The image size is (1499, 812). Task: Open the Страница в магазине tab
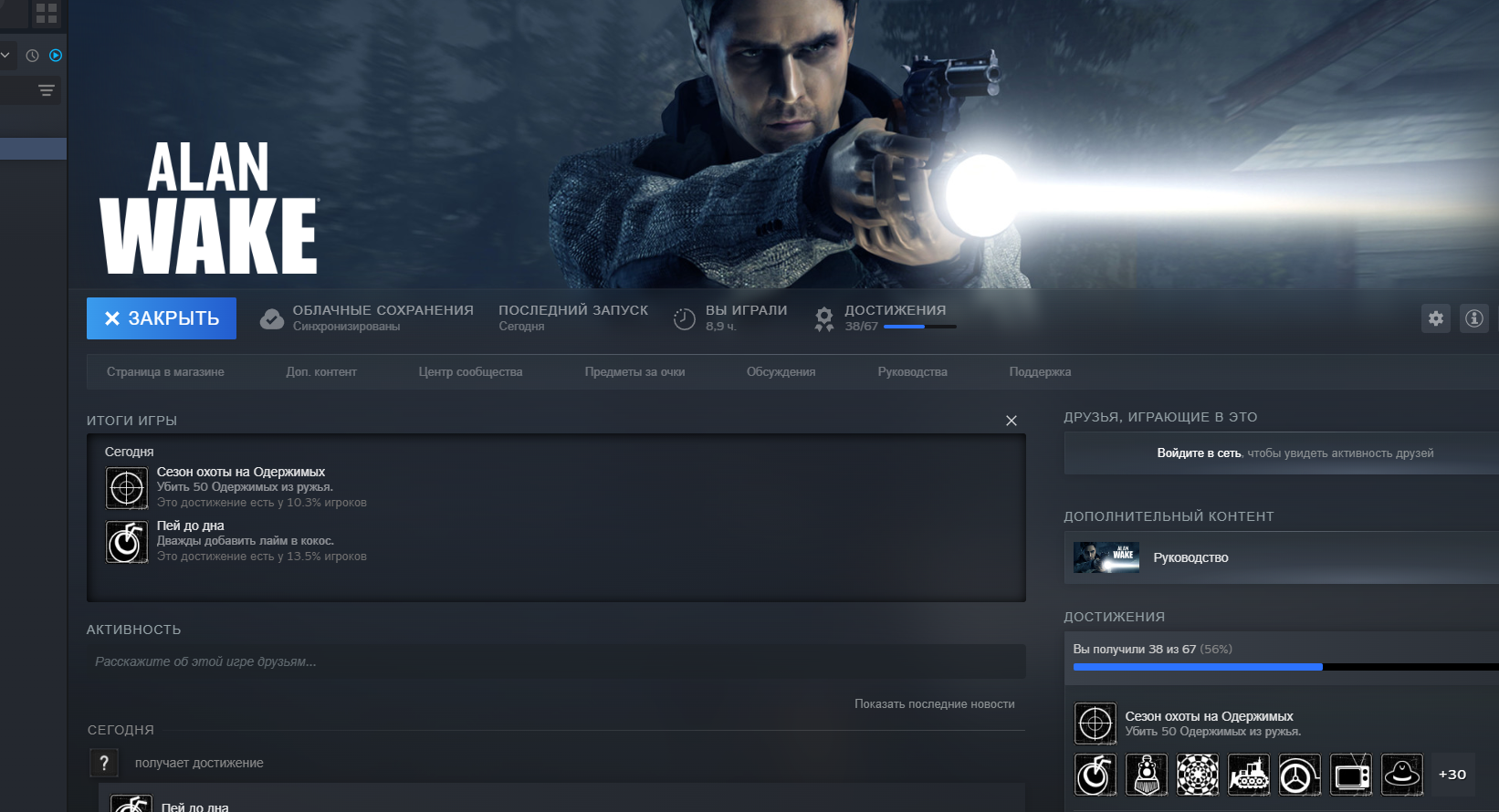(165, 372)
